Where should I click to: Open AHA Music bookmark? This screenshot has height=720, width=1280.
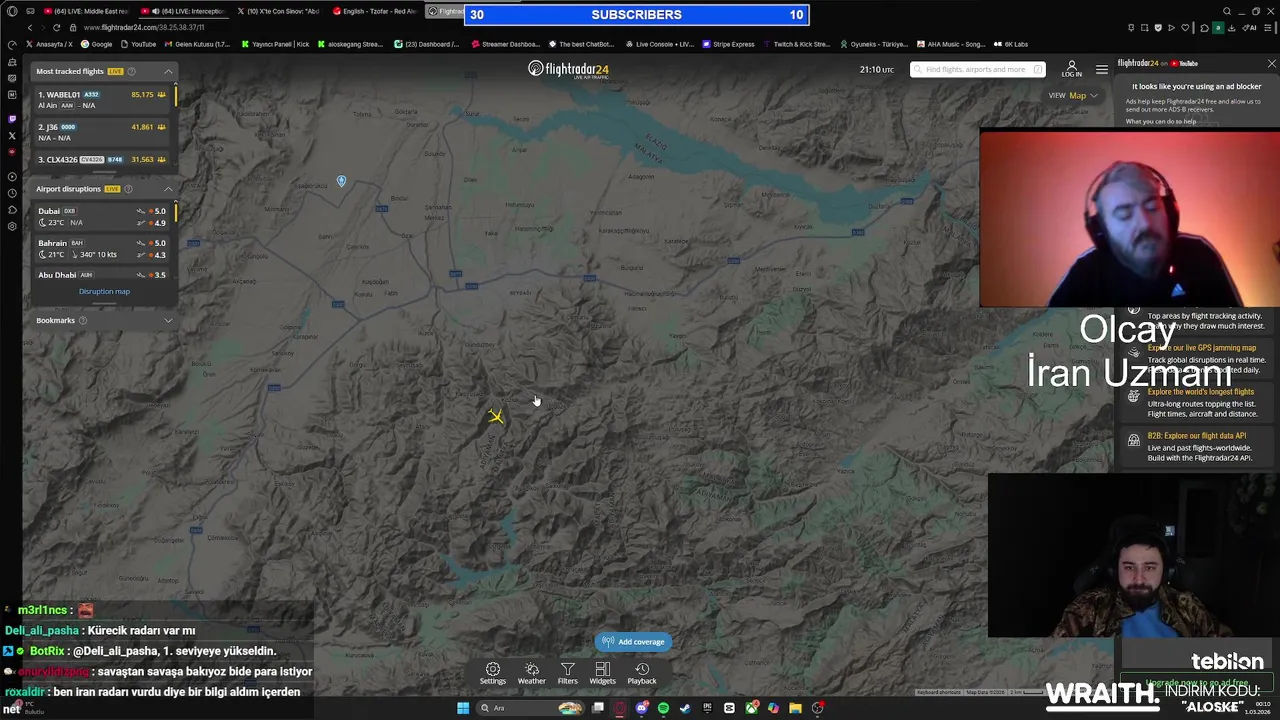(951, 44)
